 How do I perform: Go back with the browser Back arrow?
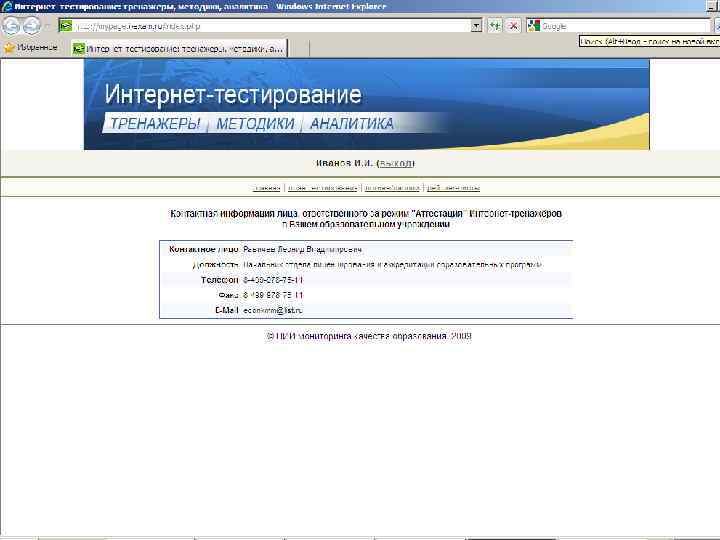coord(11,26)
